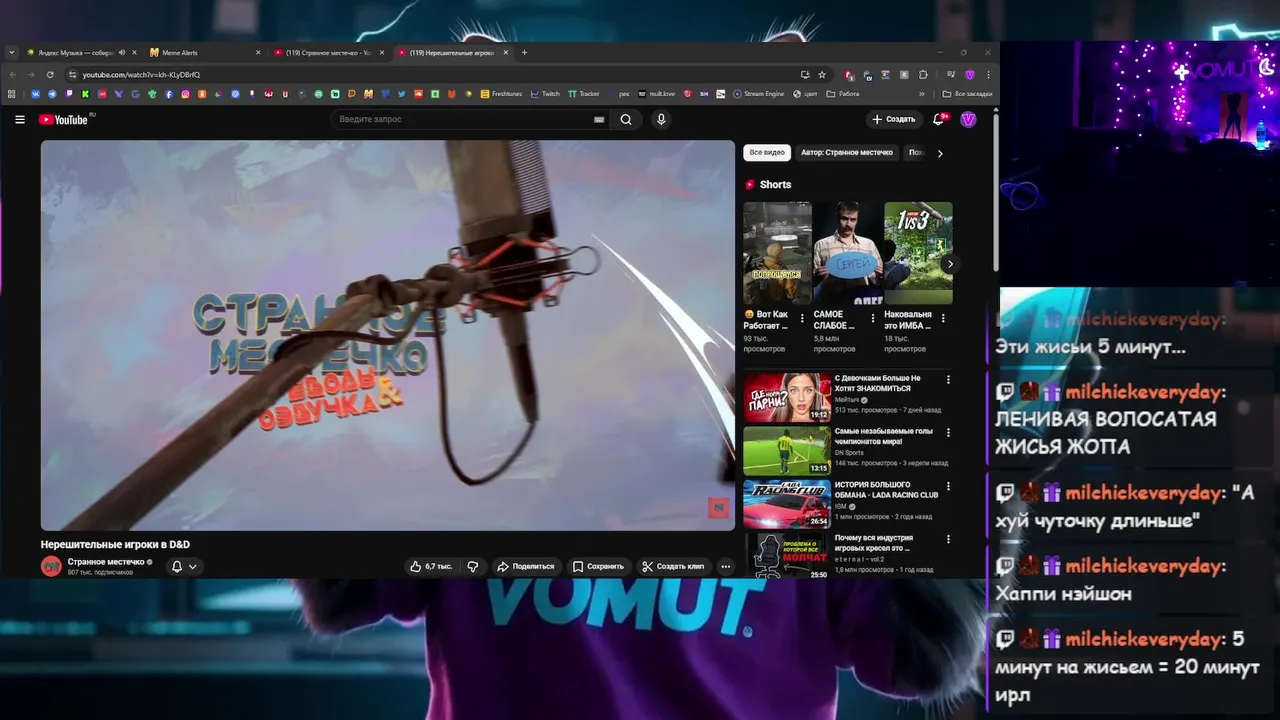The image size is (1280, 720).
Task: Open Странное местечко channel name link
Action: 107,562
